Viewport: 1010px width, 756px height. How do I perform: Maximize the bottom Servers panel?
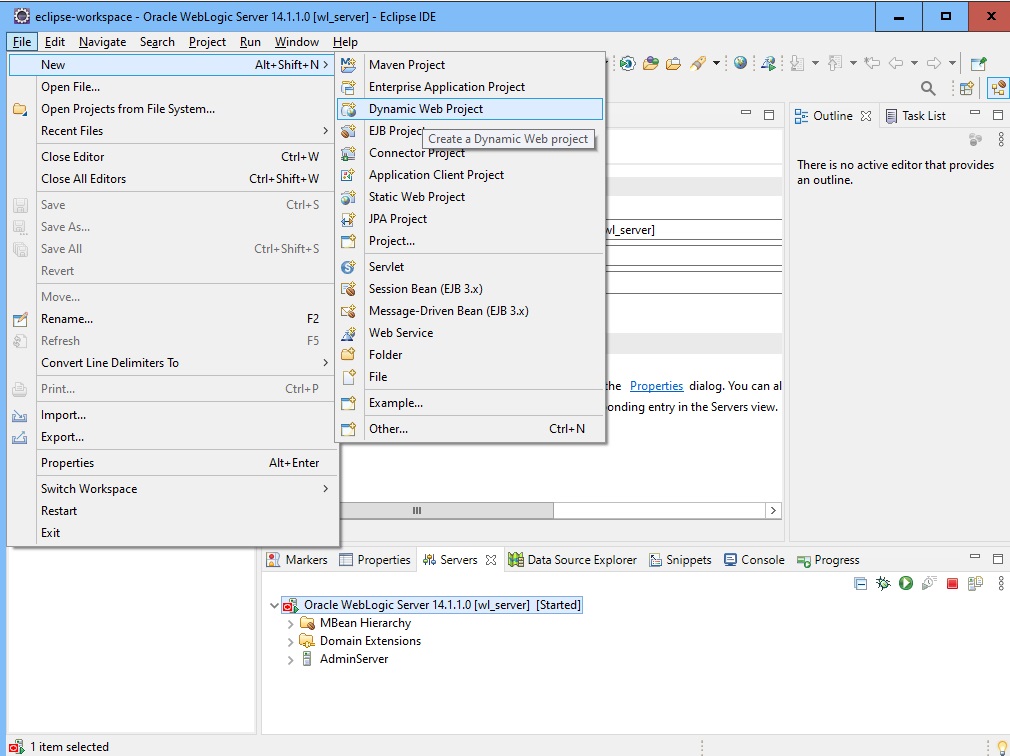click(998, 558)
